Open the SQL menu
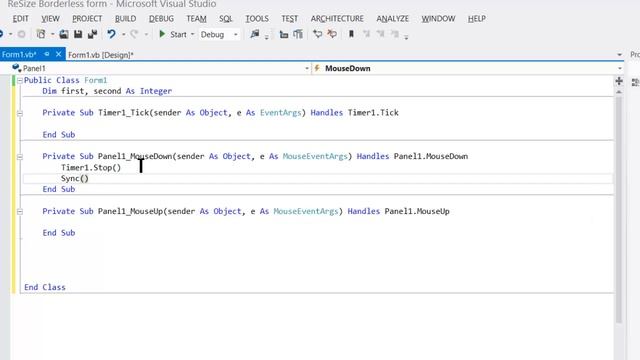The height and width of the screenshot is (360, 640). tap(226, 18)
